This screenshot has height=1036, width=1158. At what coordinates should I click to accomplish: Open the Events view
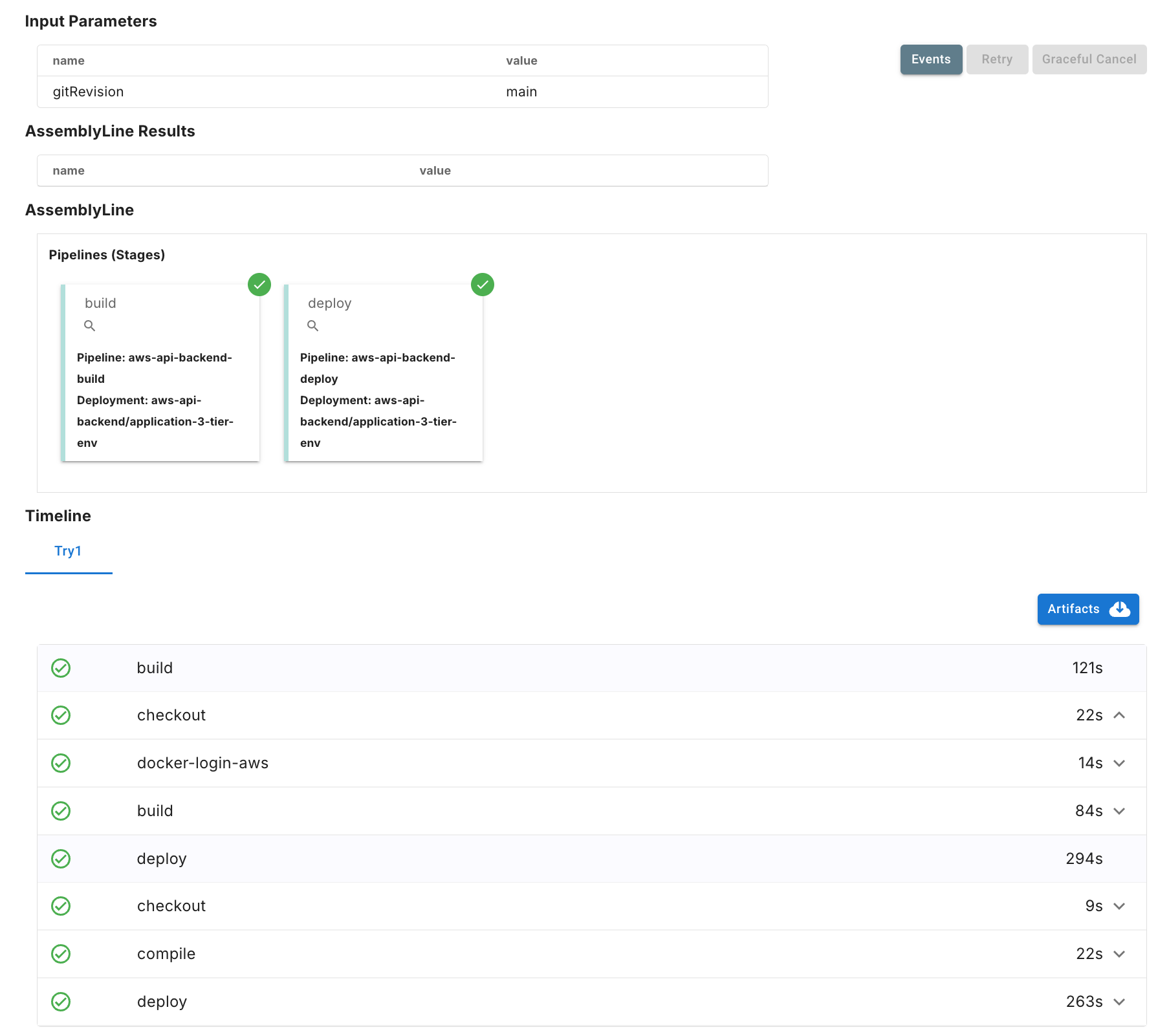pyautogui.click(x=931, y=59)
